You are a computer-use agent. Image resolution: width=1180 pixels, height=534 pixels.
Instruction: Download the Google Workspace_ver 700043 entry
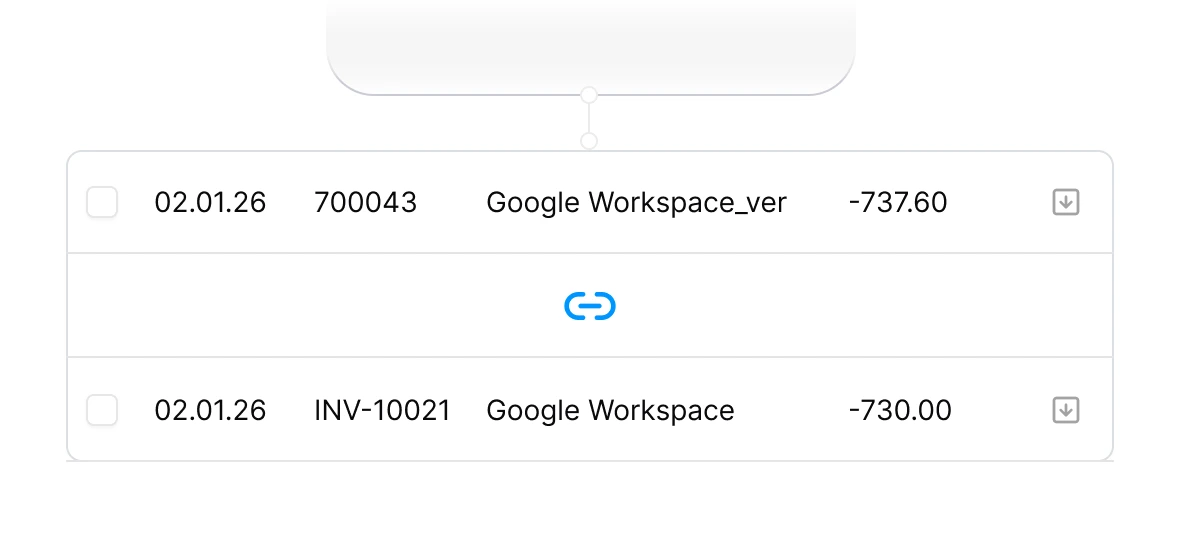click(1066, 203)
